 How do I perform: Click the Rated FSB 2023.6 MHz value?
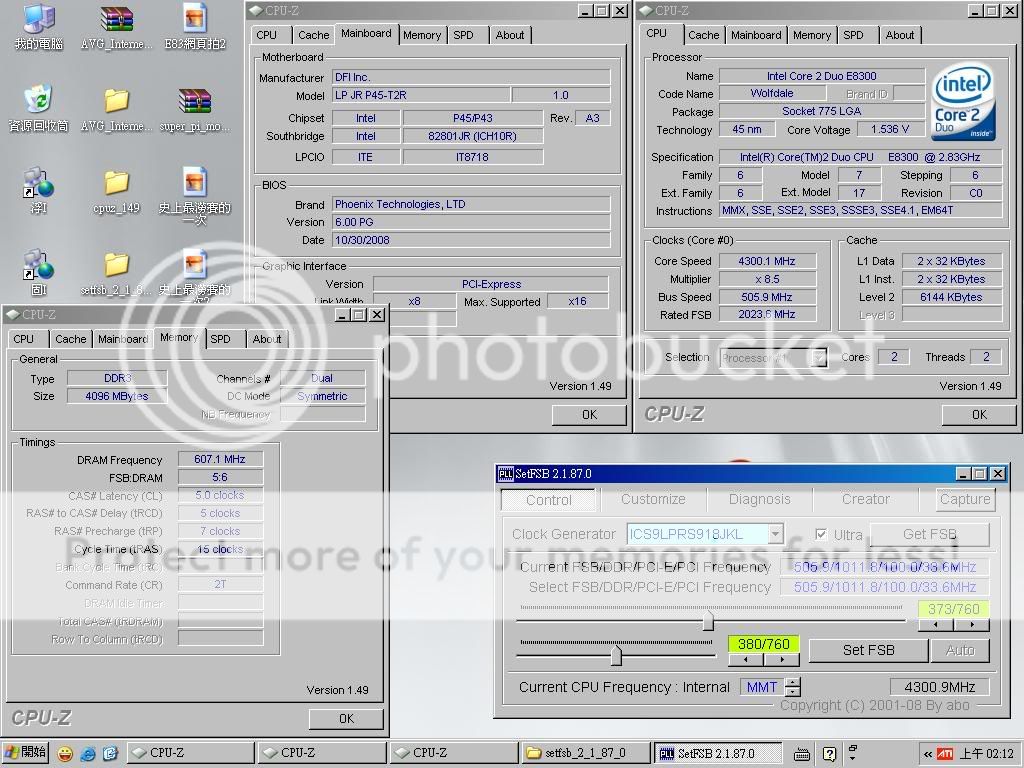(767, 315)
